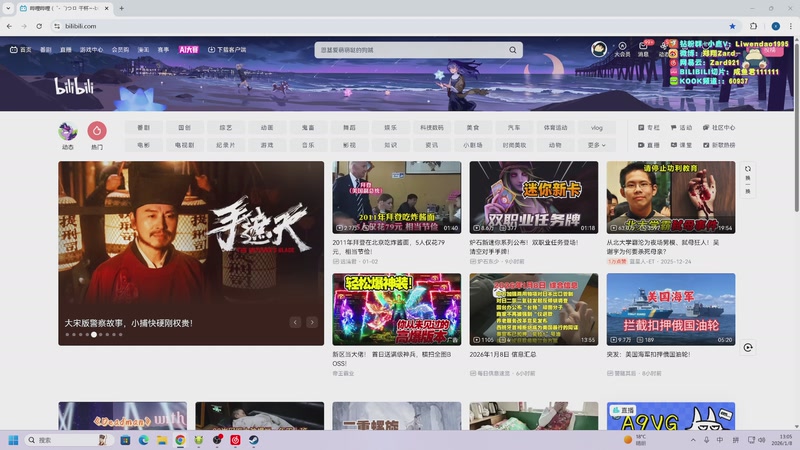Select the 科技数码 category chip

pyautogui.click(x=432, y=128)
